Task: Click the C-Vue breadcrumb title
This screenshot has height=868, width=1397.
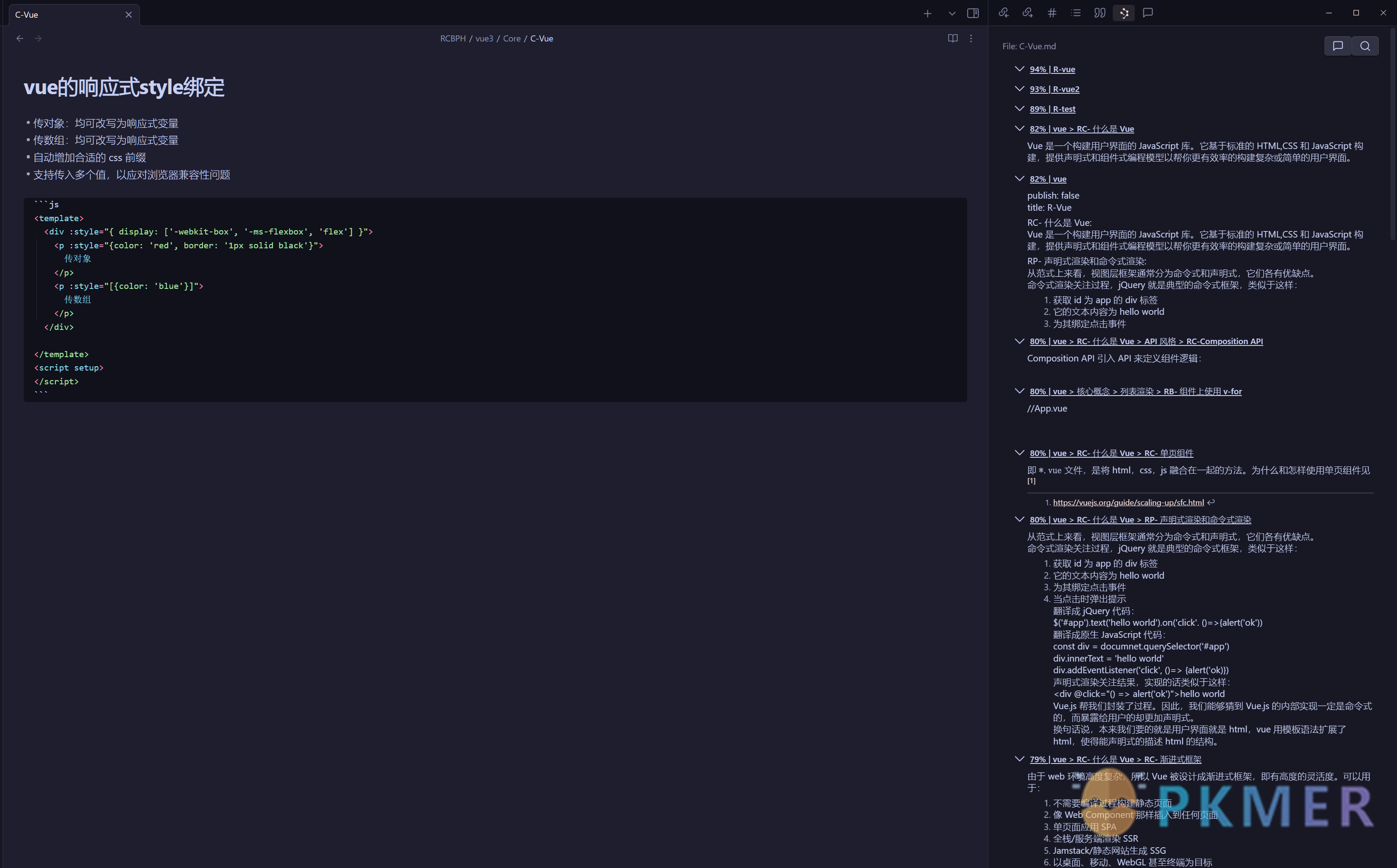Action: click(x=541, y=38)
